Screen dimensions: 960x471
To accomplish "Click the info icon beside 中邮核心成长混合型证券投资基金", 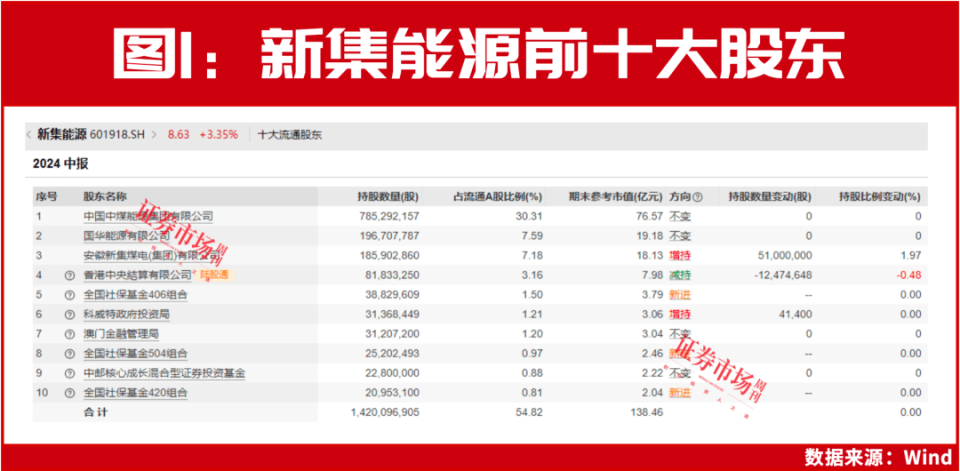I will coord(70,373).
